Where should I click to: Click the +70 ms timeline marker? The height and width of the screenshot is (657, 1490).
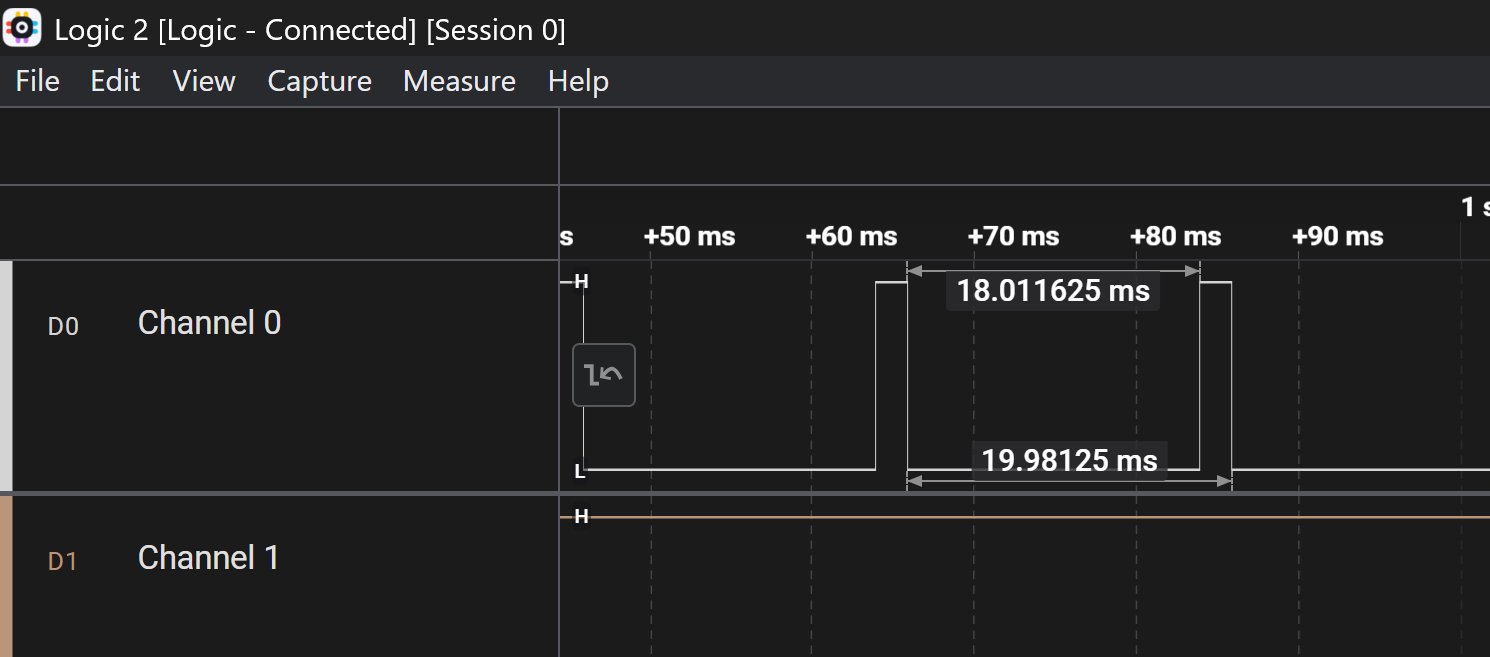click(x=1013, y=237)
